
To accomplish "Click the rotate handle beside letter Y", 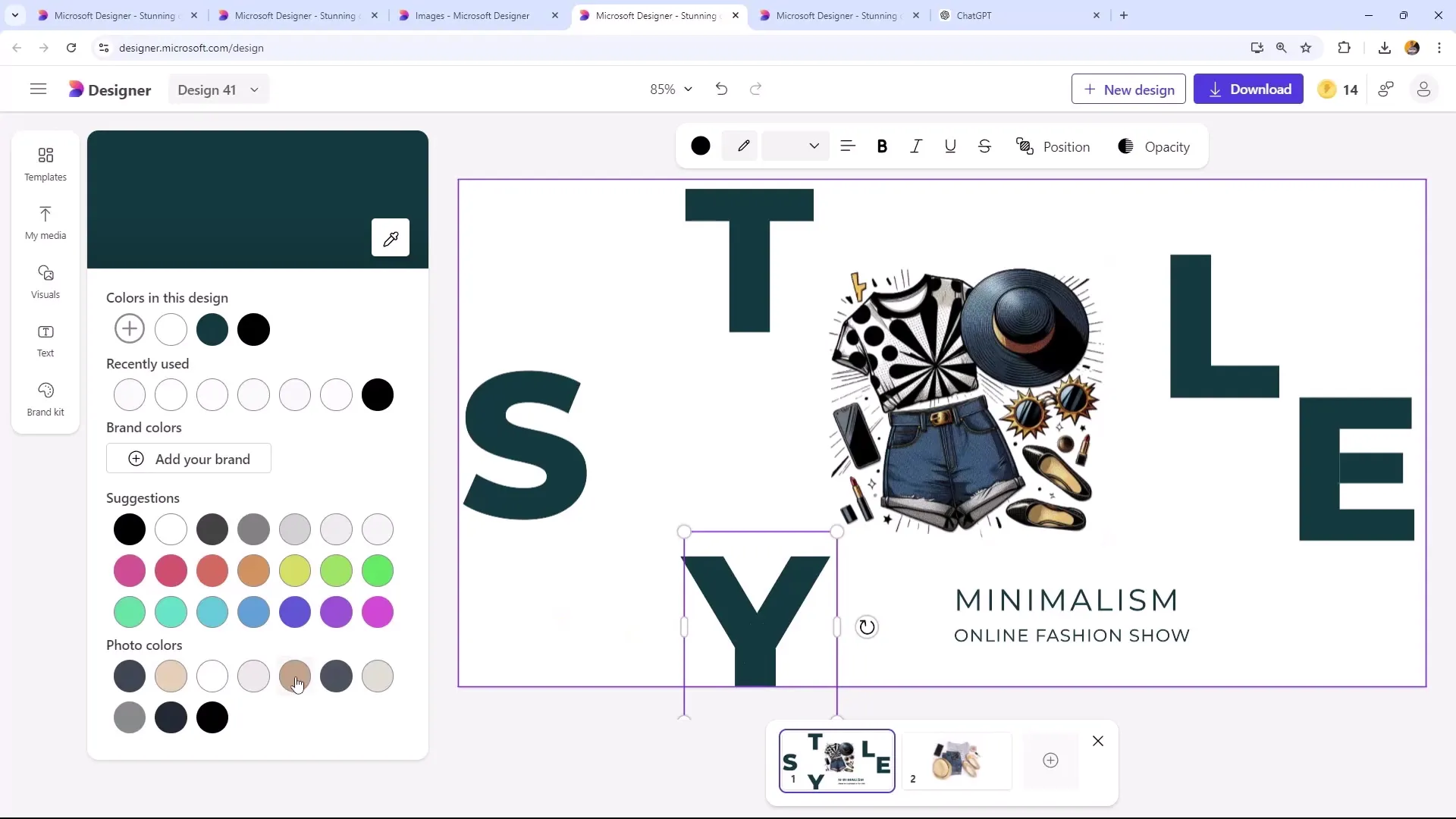I will point(867,627).
